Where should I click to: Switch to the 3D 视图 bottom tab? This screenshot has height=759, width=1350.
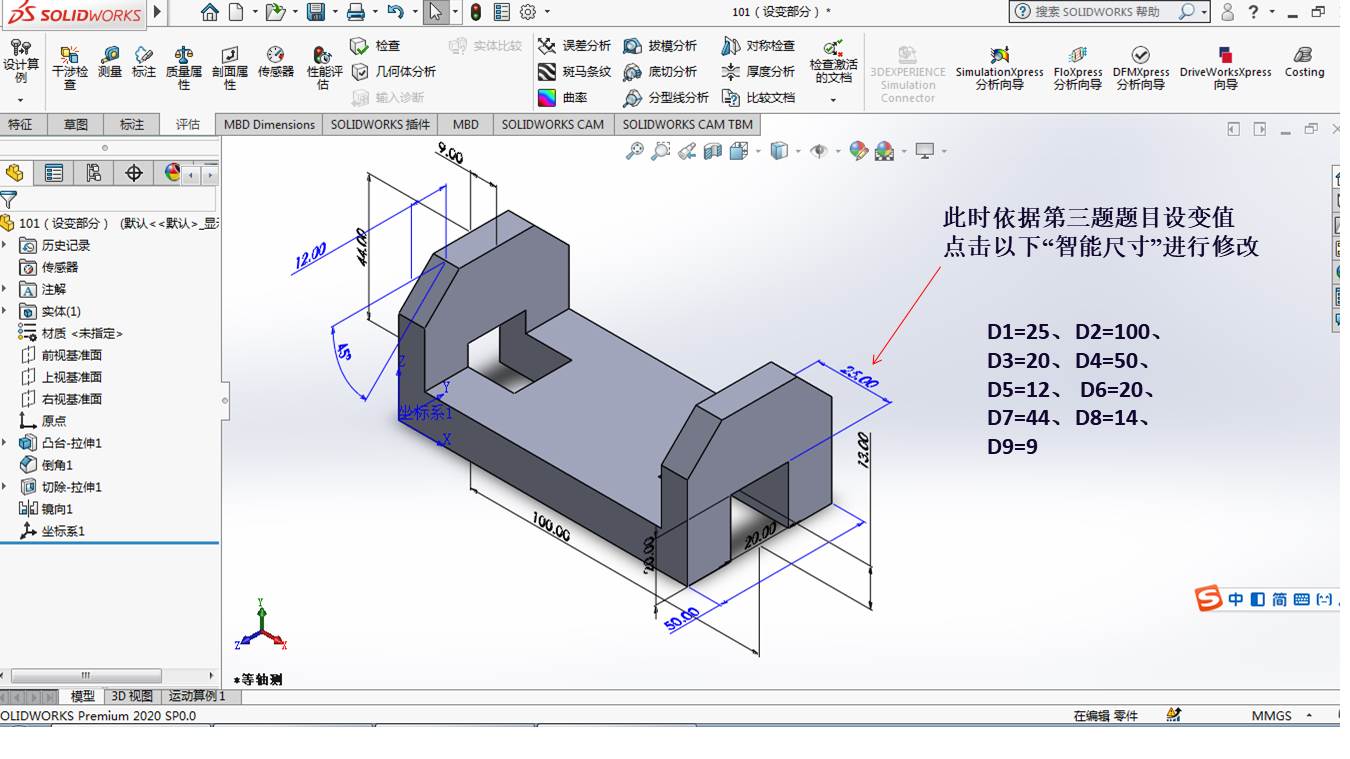point(132,696)
